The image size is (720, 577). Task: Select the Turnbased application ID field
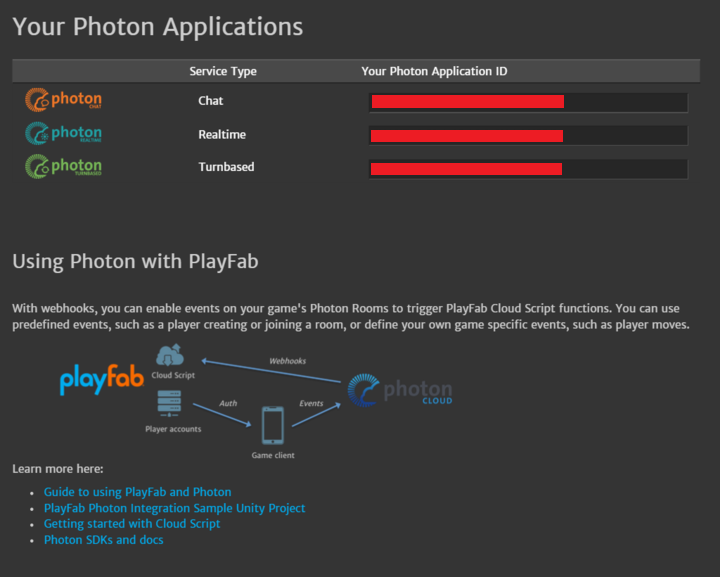coord(528,169)
